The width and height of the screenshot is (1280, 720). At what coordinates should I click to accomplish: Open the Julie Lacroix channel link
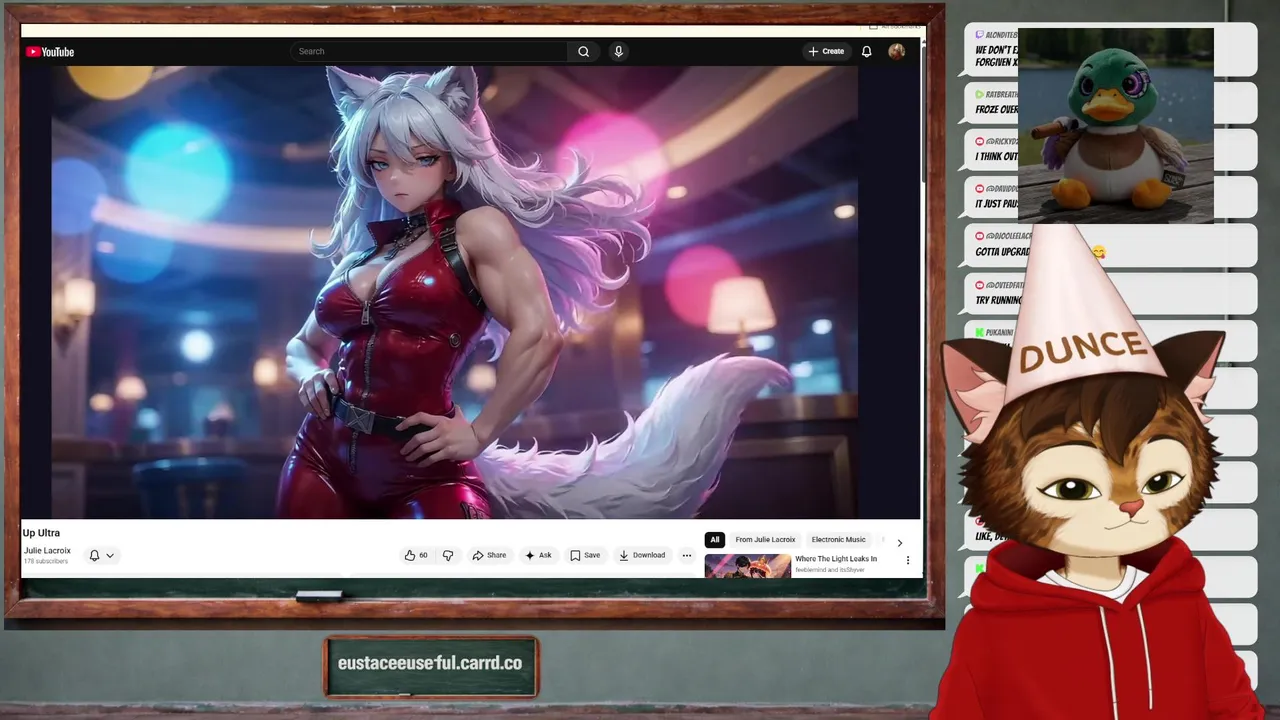pos(47,550)
